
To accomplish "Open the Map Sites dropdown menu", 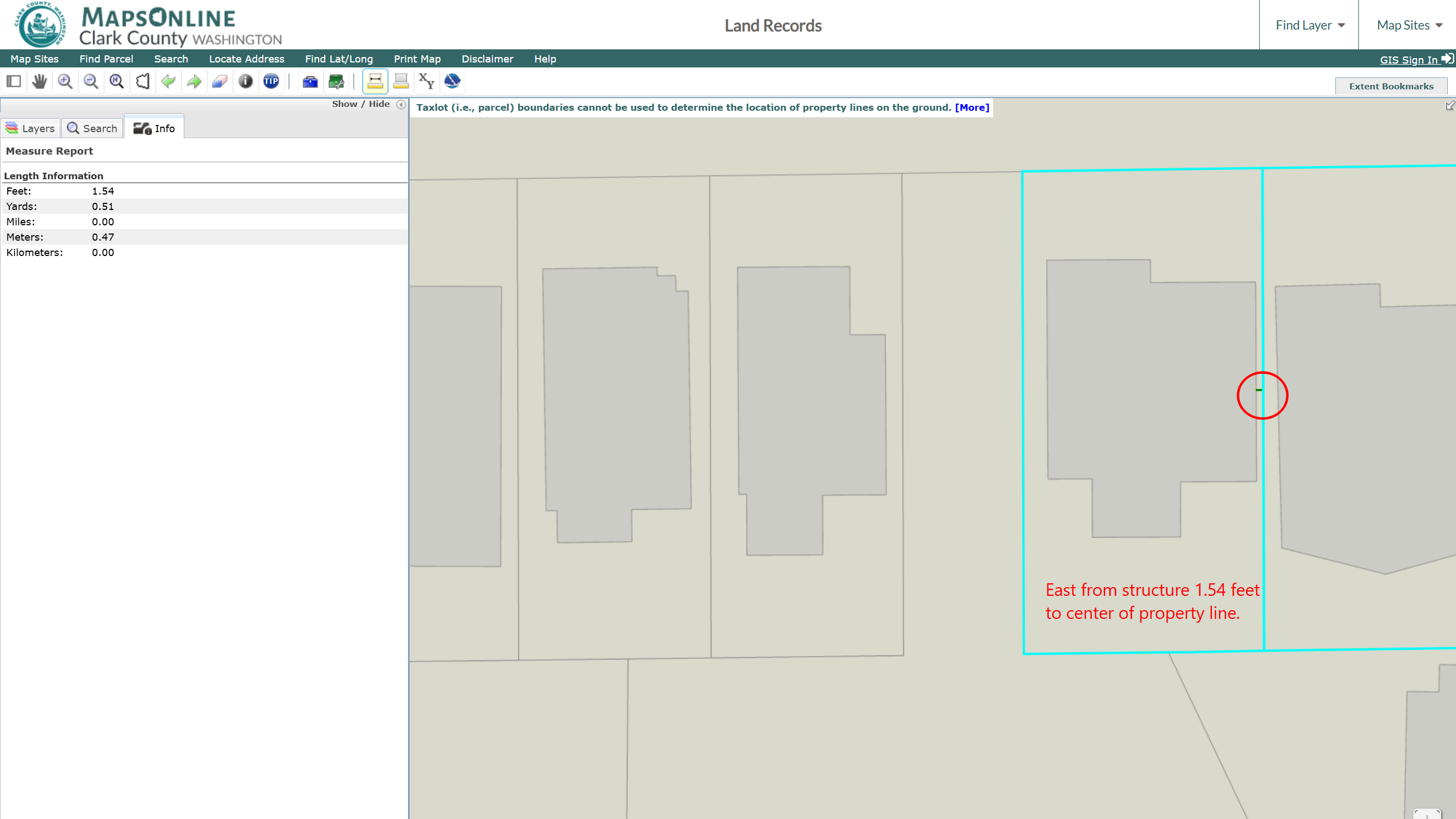I will tap(1408, 25).
